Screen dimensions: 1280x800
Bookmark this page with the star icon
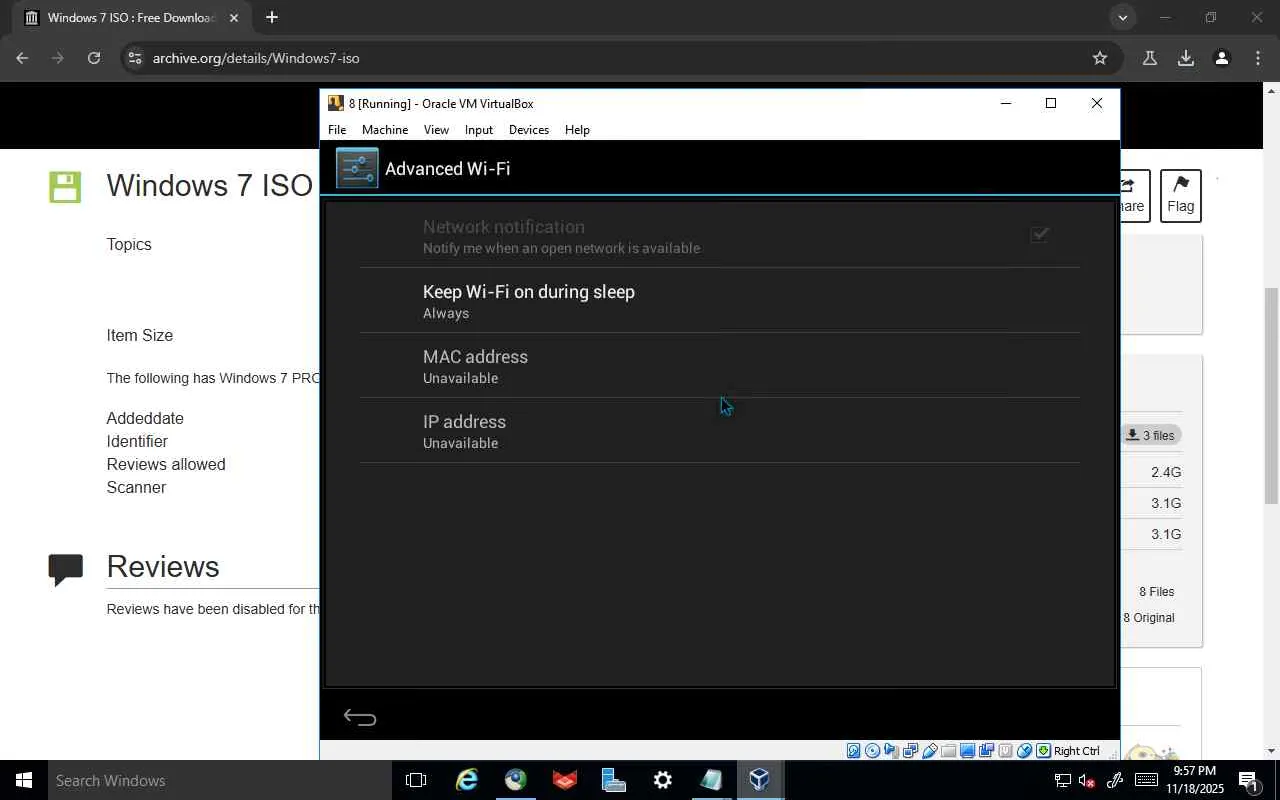point(1100,58)
